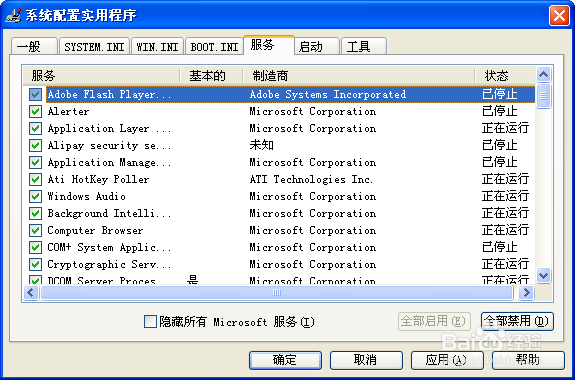575x380 pixels.
Task: Click the 应用 button
Action: pos(447,360)
